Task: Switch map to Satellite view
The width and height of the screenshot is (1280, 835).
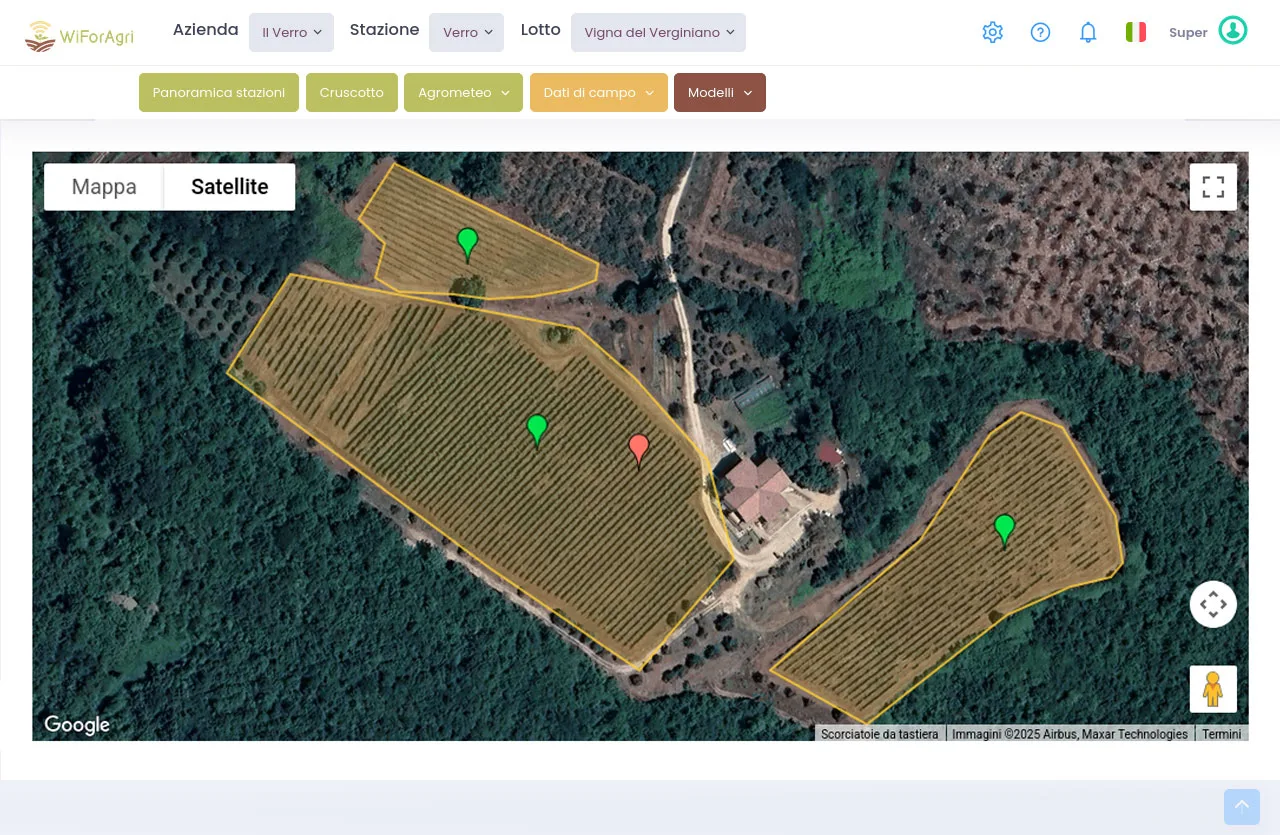Action: click(x=230, y=187)
